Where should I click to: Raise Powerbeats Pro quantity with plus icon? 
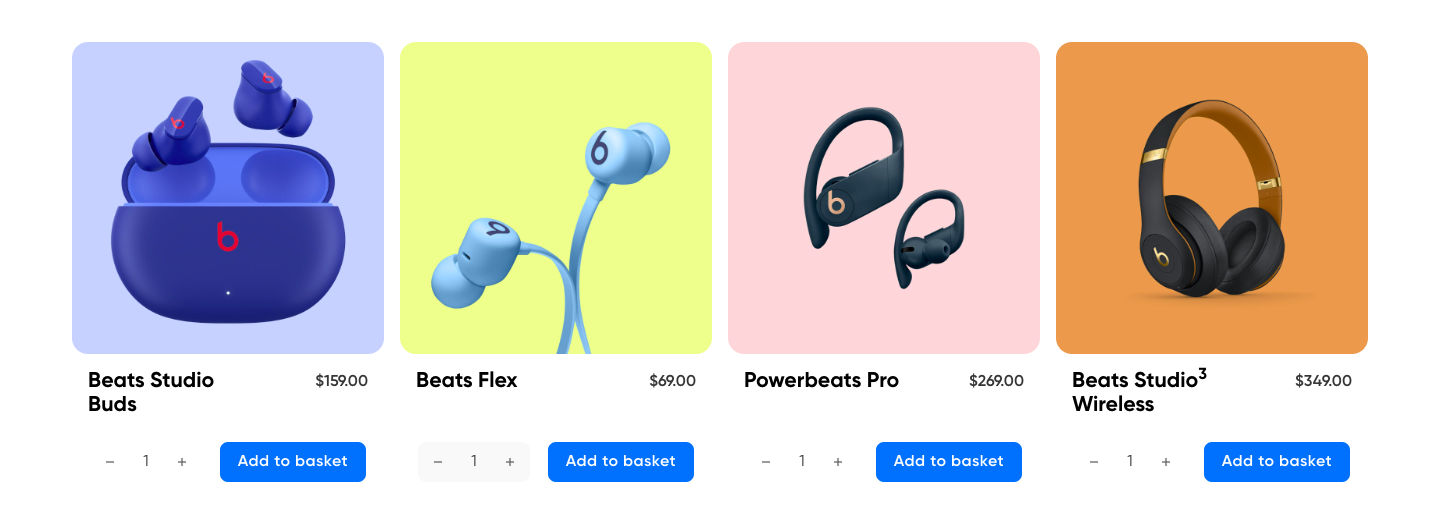click(838, 462)
